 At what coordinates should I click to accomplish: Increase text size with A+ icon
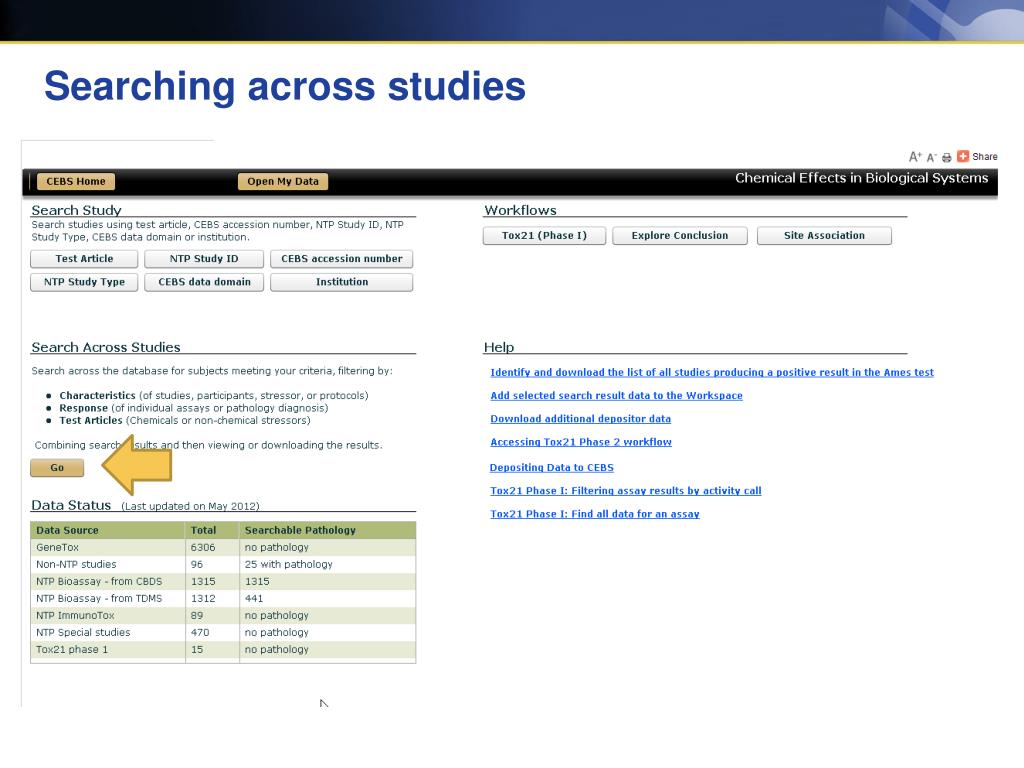(915, 157)
